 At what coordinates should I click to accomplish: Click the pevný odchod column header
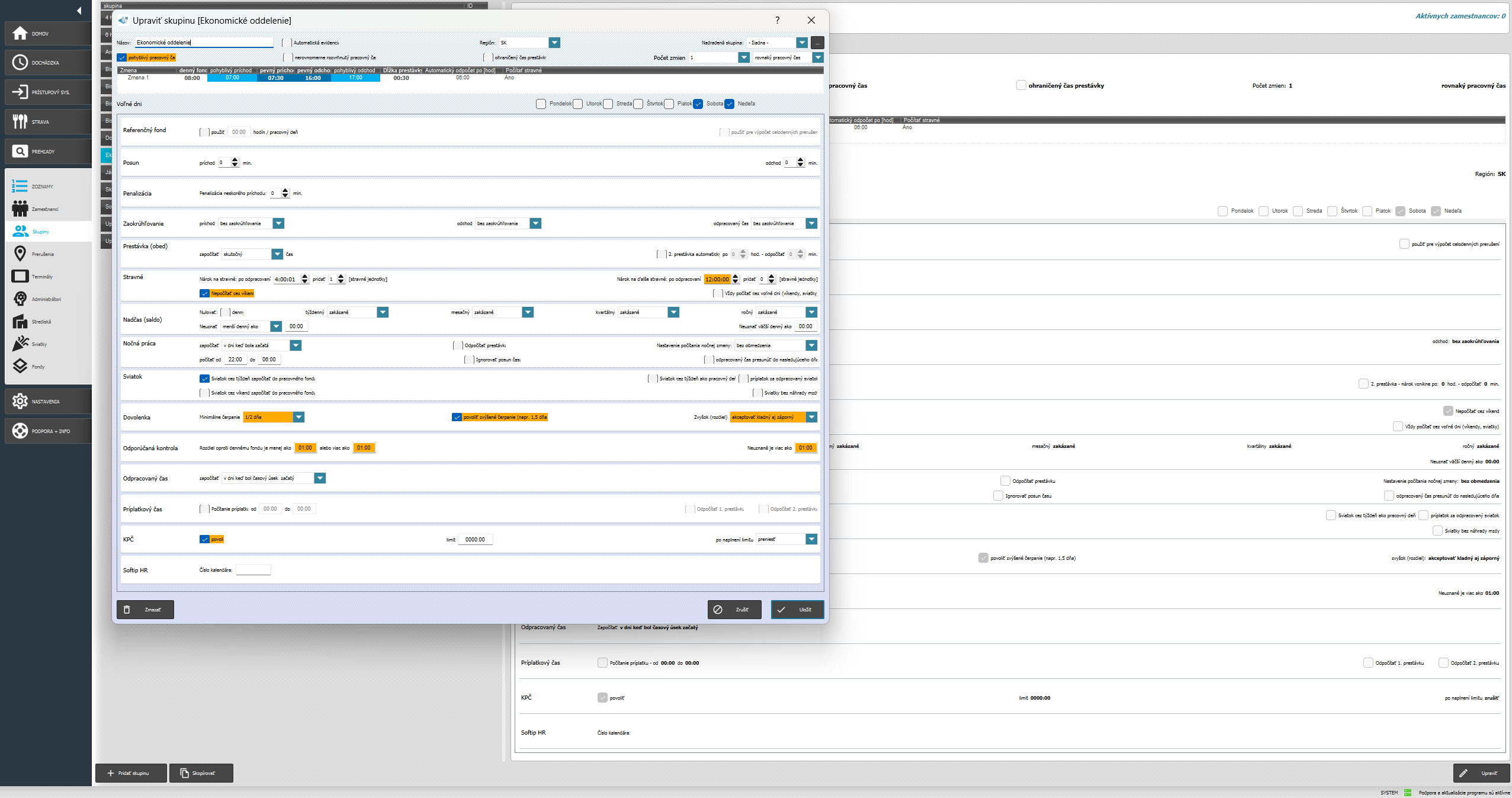[x=313, y=70]
